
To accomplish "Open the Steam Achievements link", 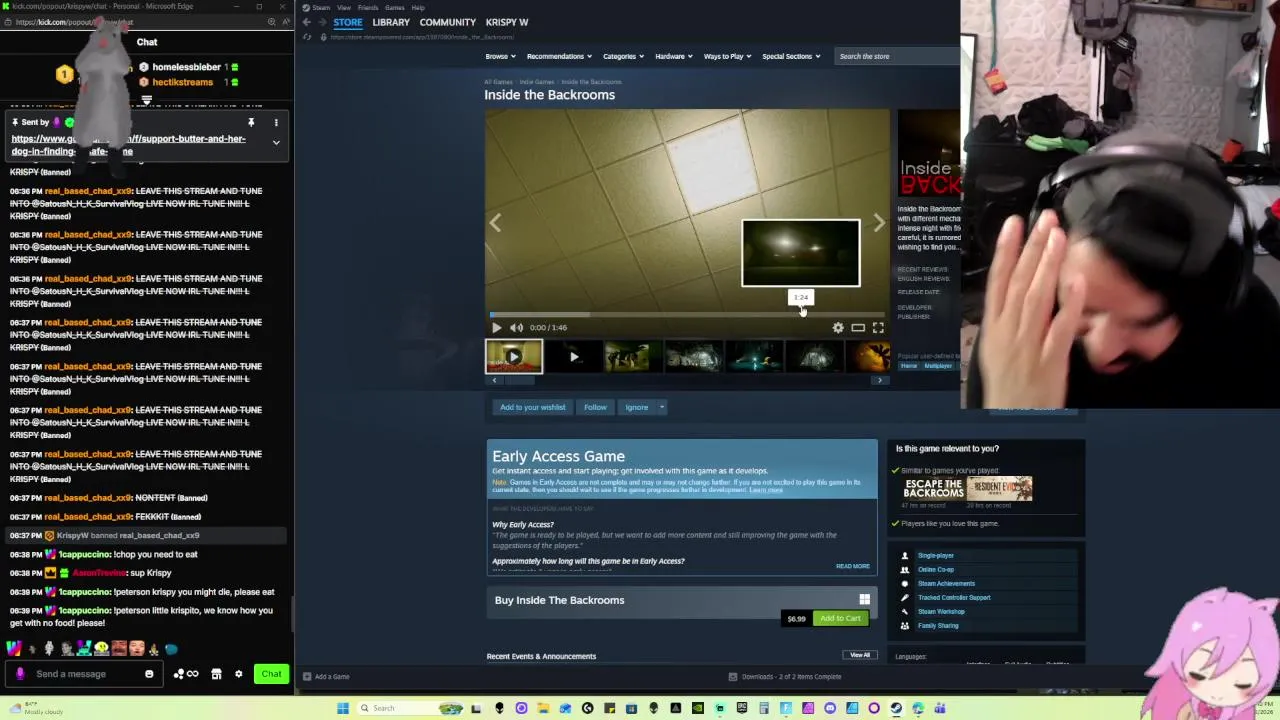I will (x=946, y=583).
